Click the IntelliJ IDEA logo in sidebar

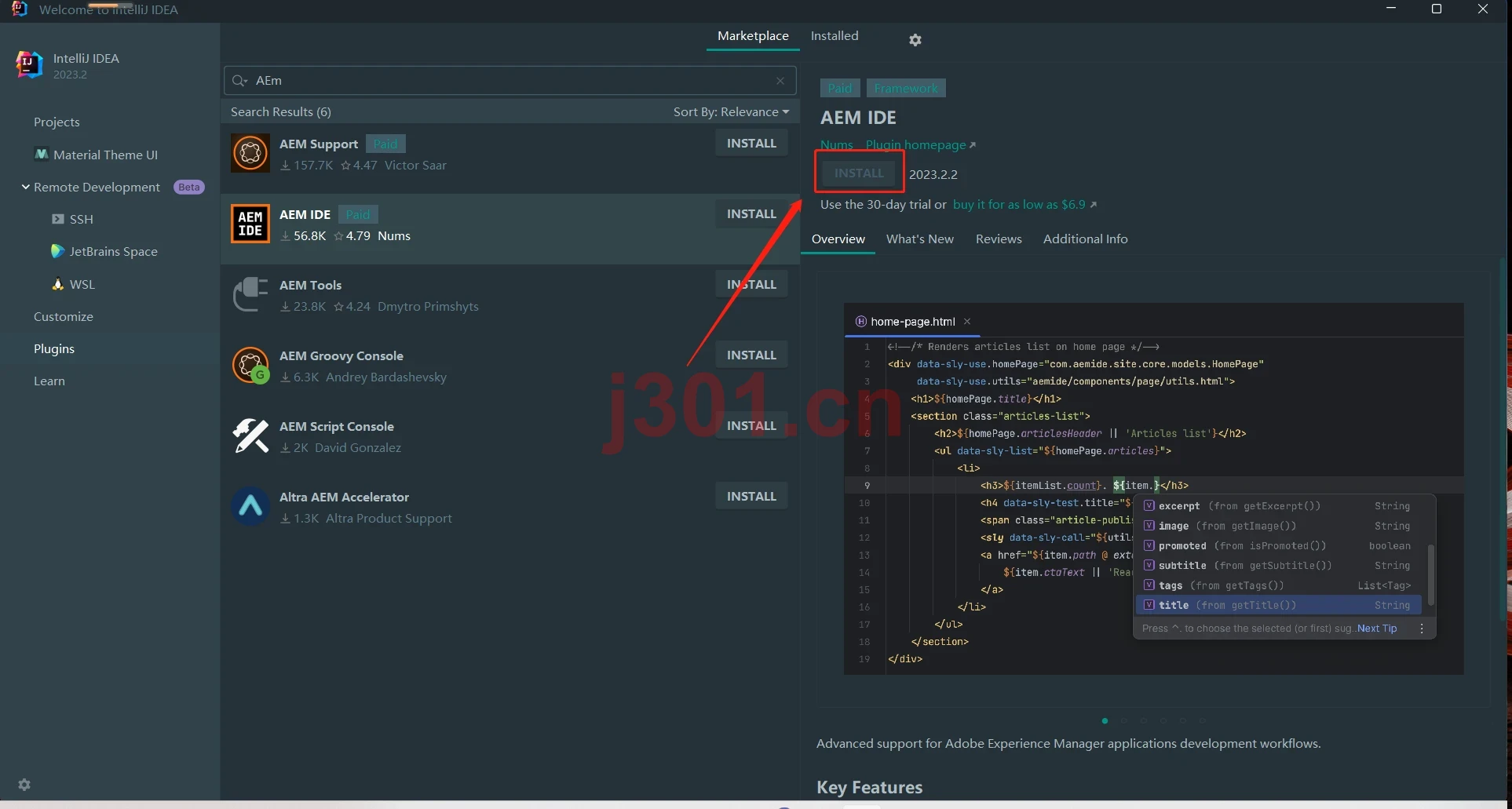(29, 64)
